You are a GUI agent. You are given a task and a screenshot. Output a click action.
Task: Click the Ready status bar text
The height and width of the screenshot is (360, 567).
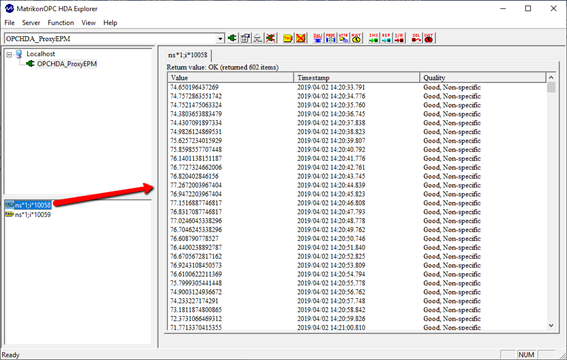(10, 355)
